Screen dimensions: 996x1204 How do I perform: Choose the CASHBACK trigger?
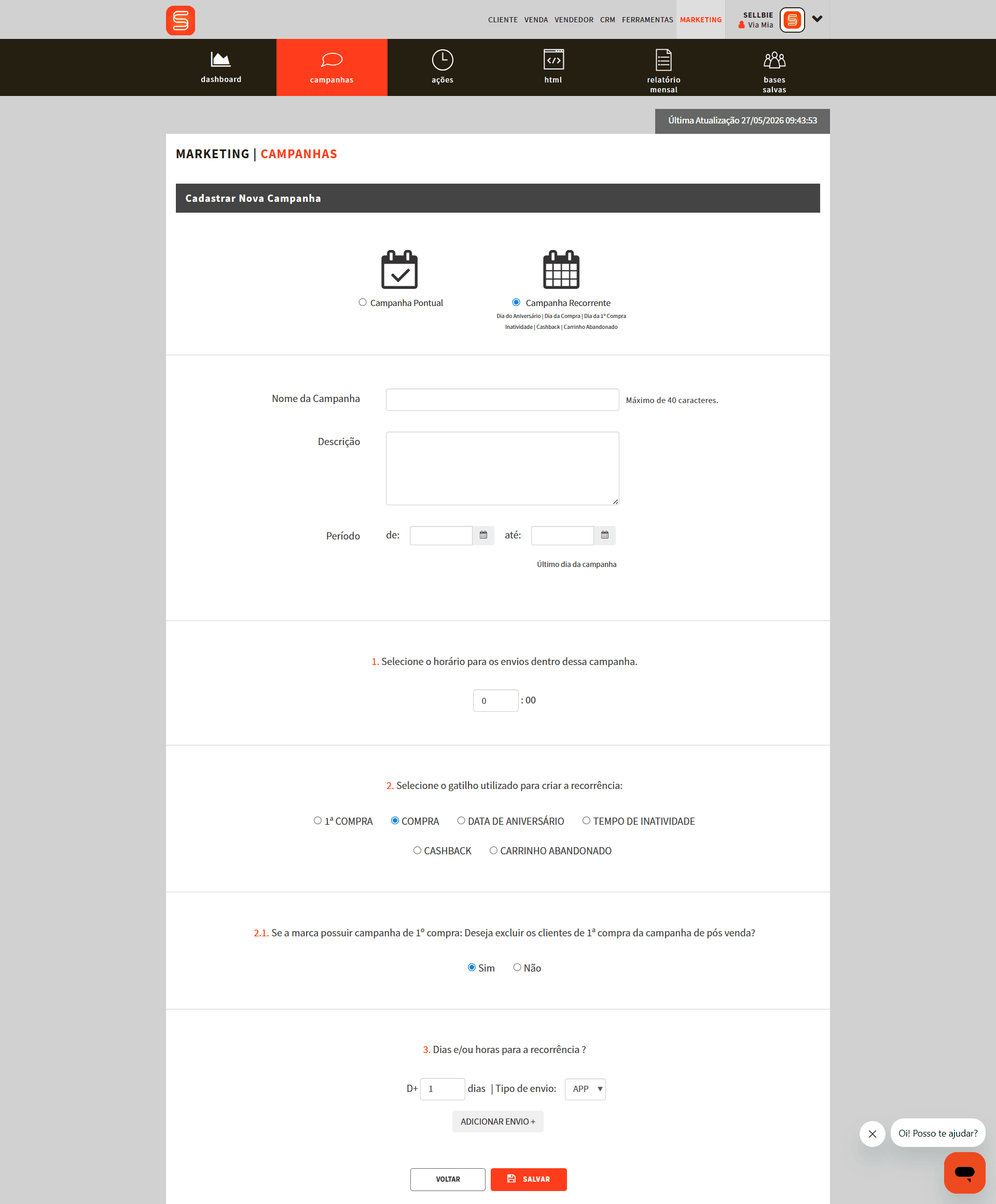click(417, 850)
